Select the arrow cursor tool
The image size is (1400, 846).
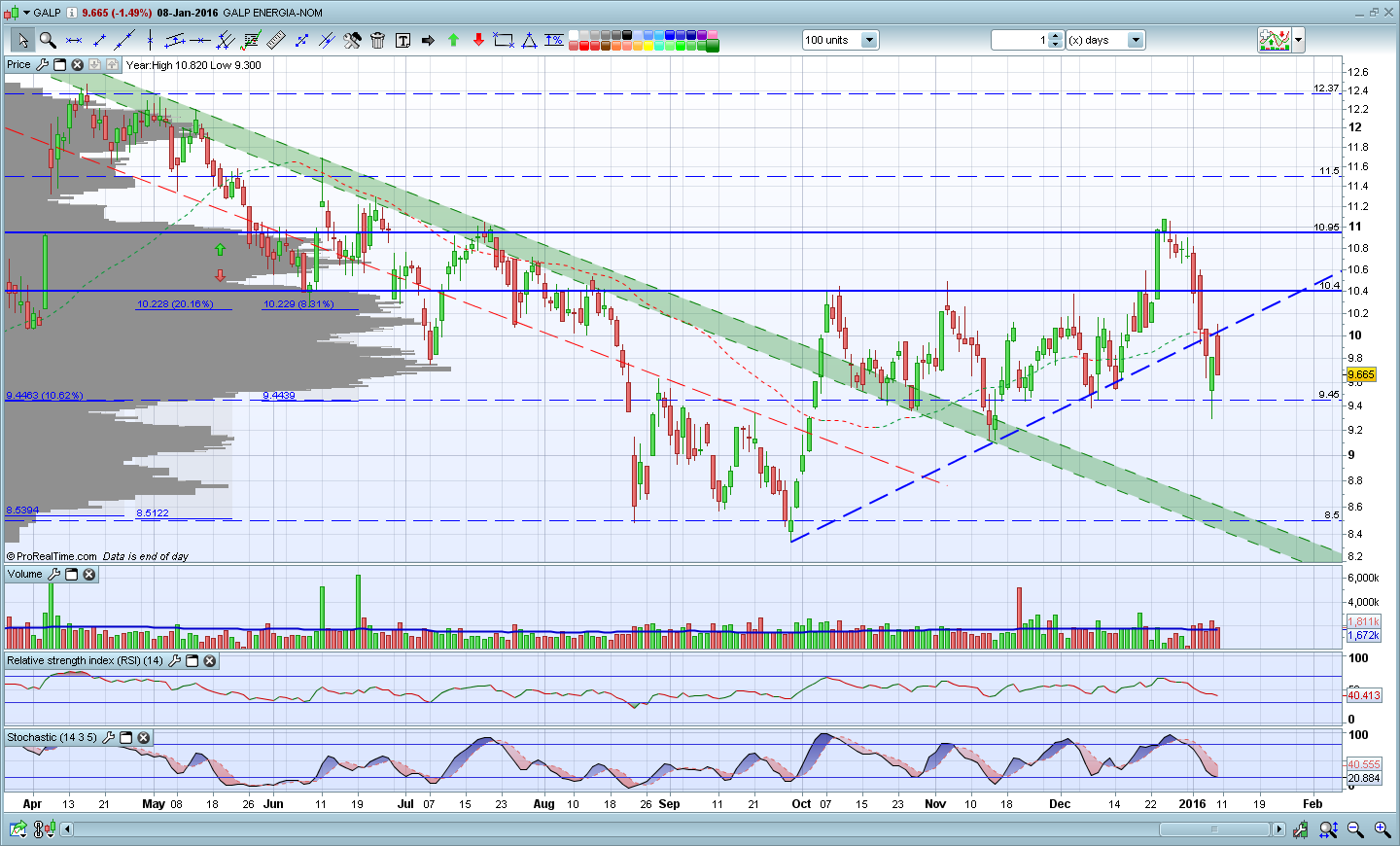[x=22, y=40]
